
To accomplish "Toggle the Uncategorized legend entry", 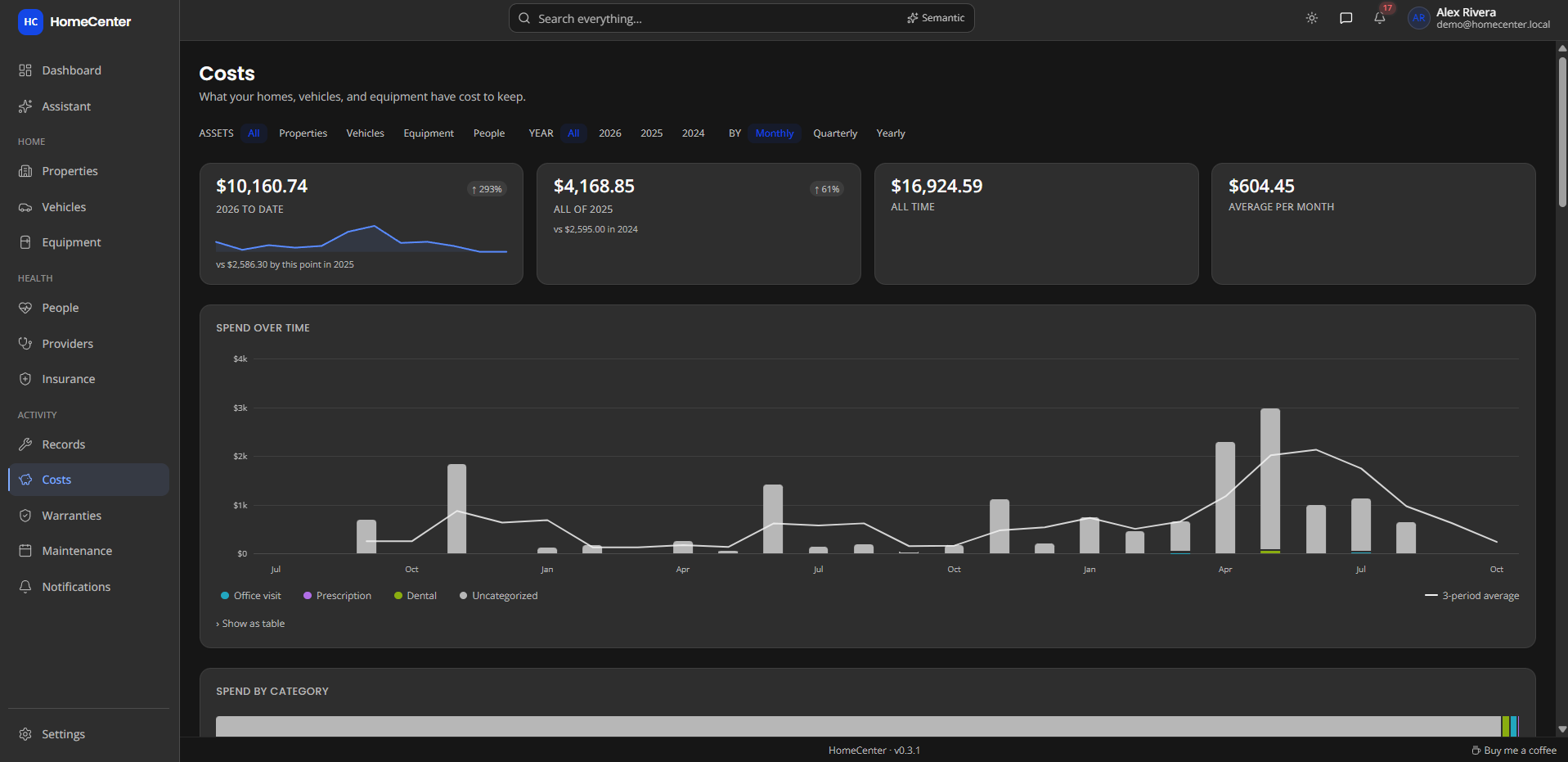I will pyautogui.click(x=498, y=596).
